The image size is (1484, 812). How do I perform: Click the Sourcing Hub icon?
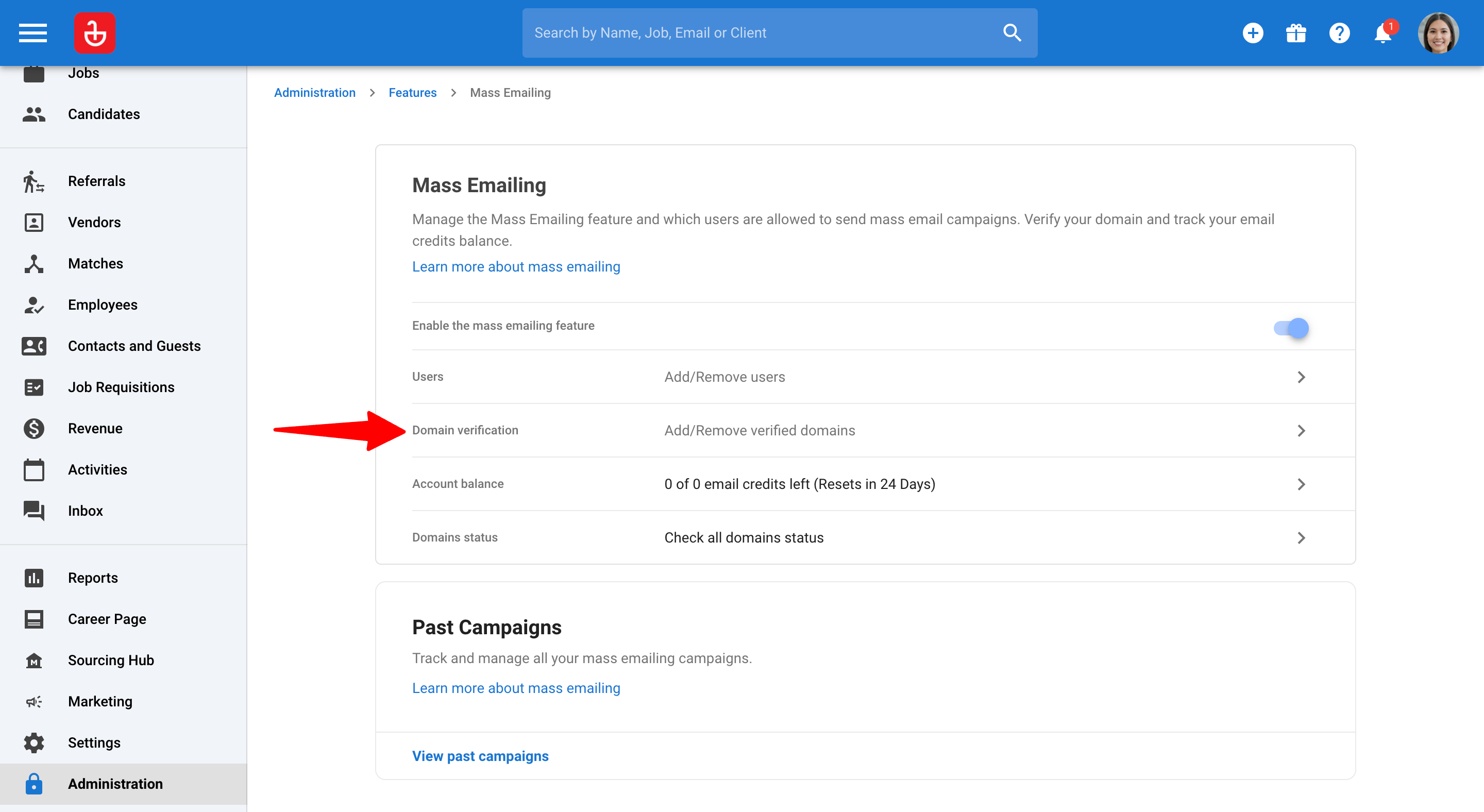pos(34,660)
